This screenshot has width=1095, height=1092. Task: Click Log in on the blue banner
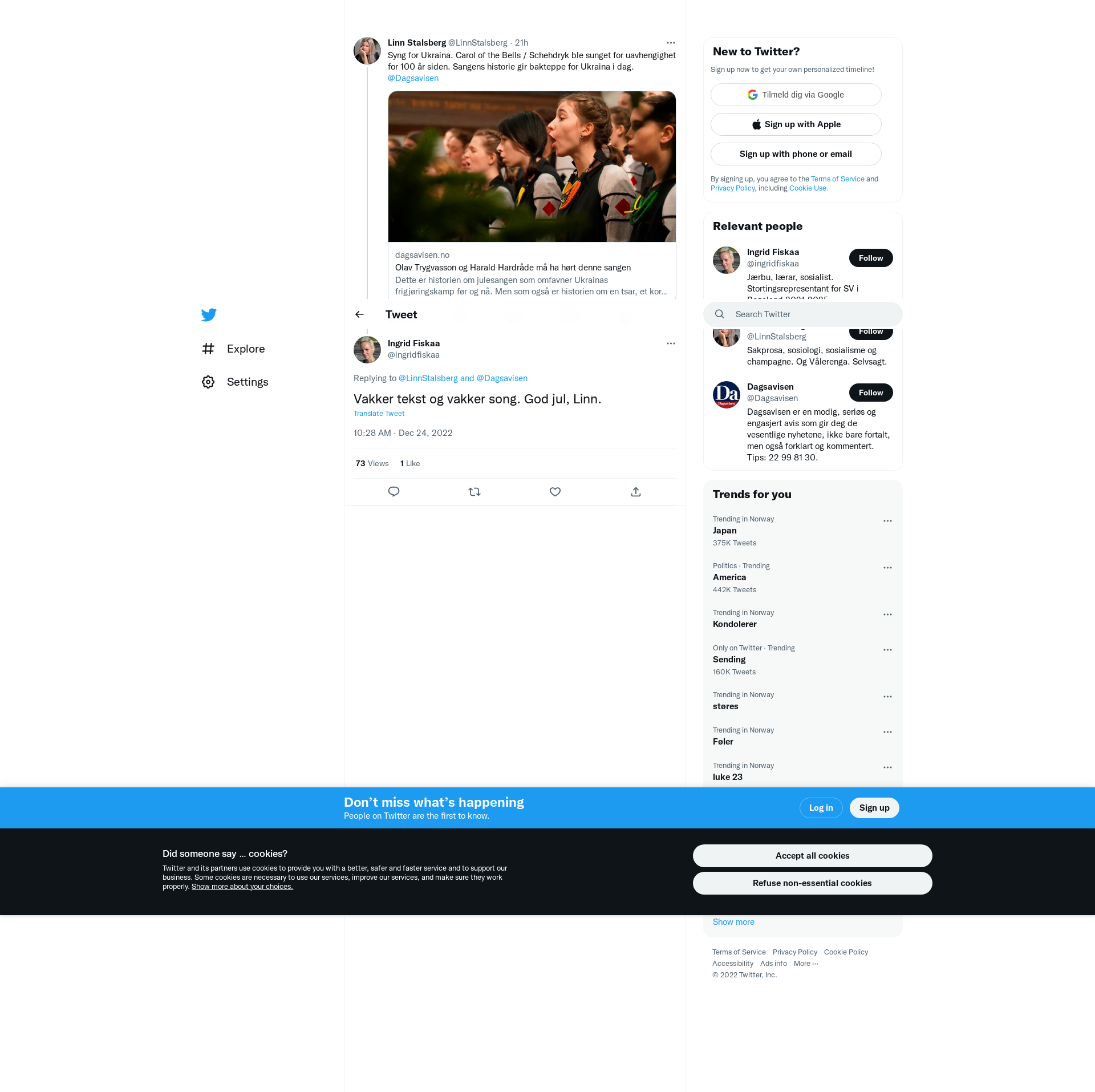point(821,808)
